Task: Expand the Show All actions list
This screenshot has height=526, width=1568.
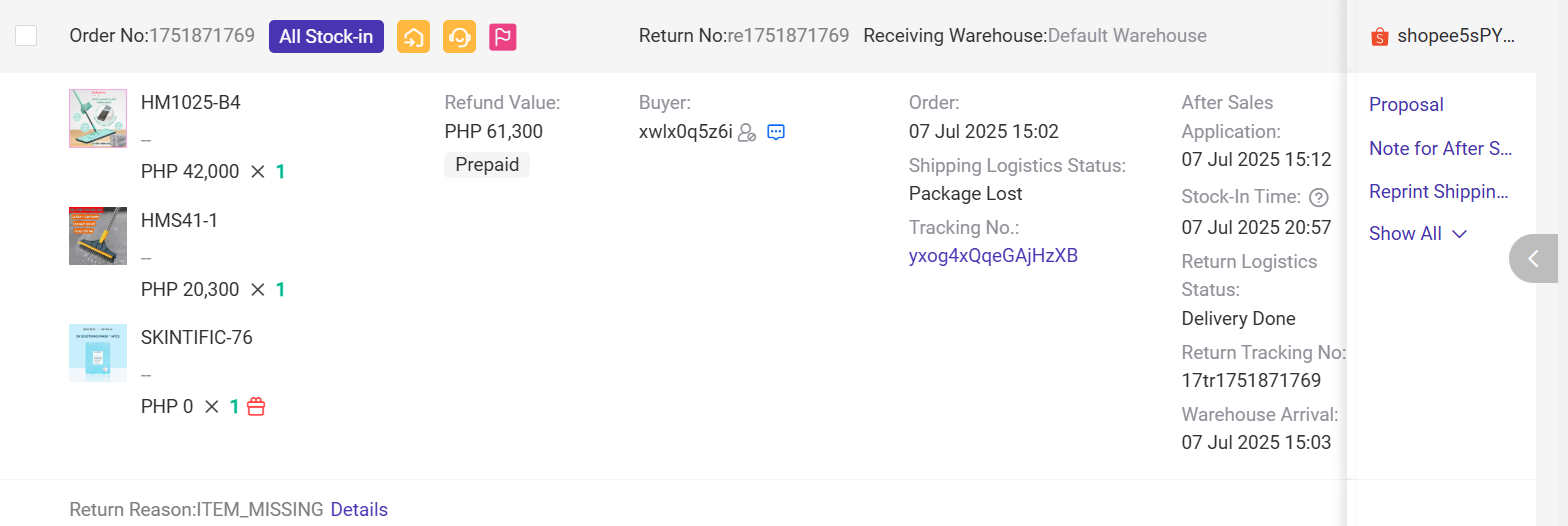Action: click(1418, 234)
